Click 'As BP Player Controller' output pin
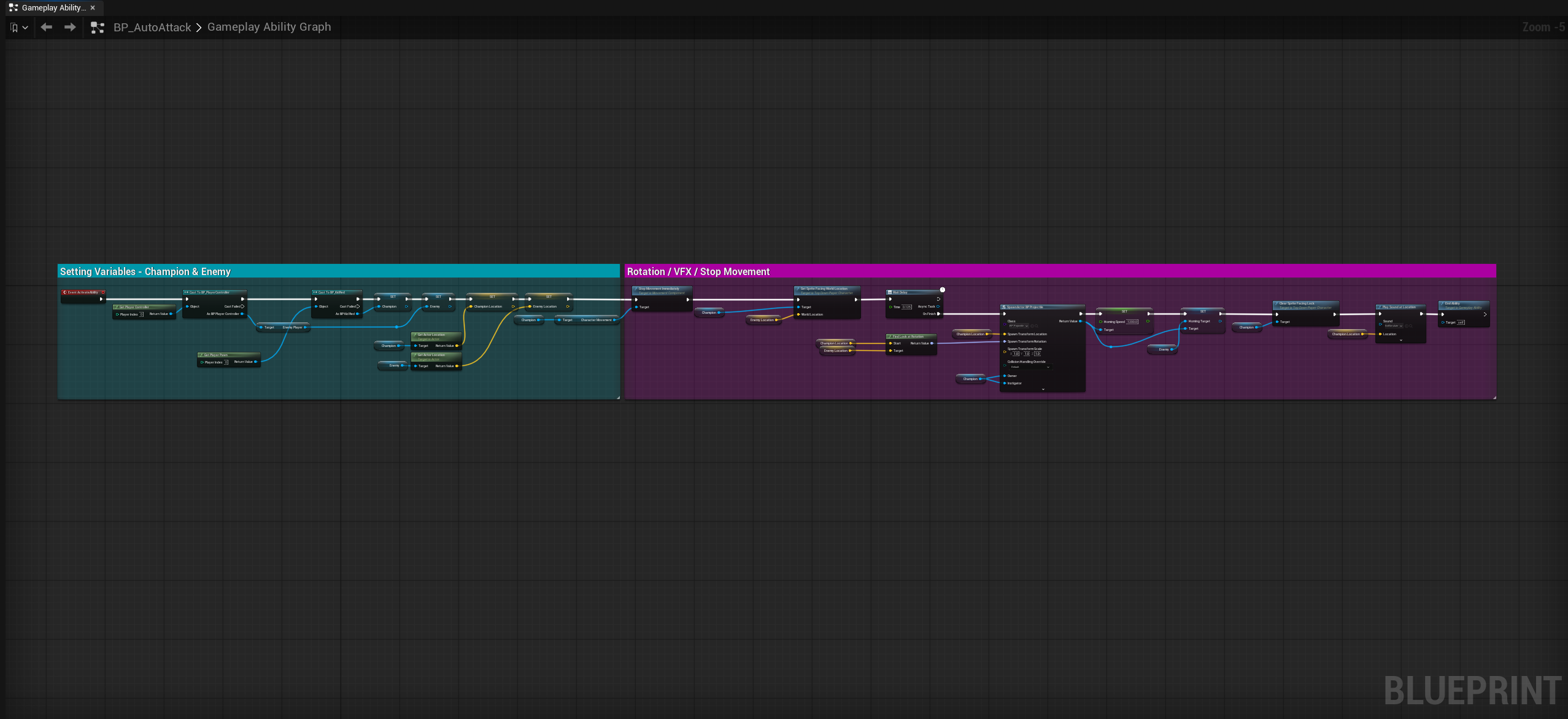The width and height of the screenshot is (1568, 719). coord(242,314)
